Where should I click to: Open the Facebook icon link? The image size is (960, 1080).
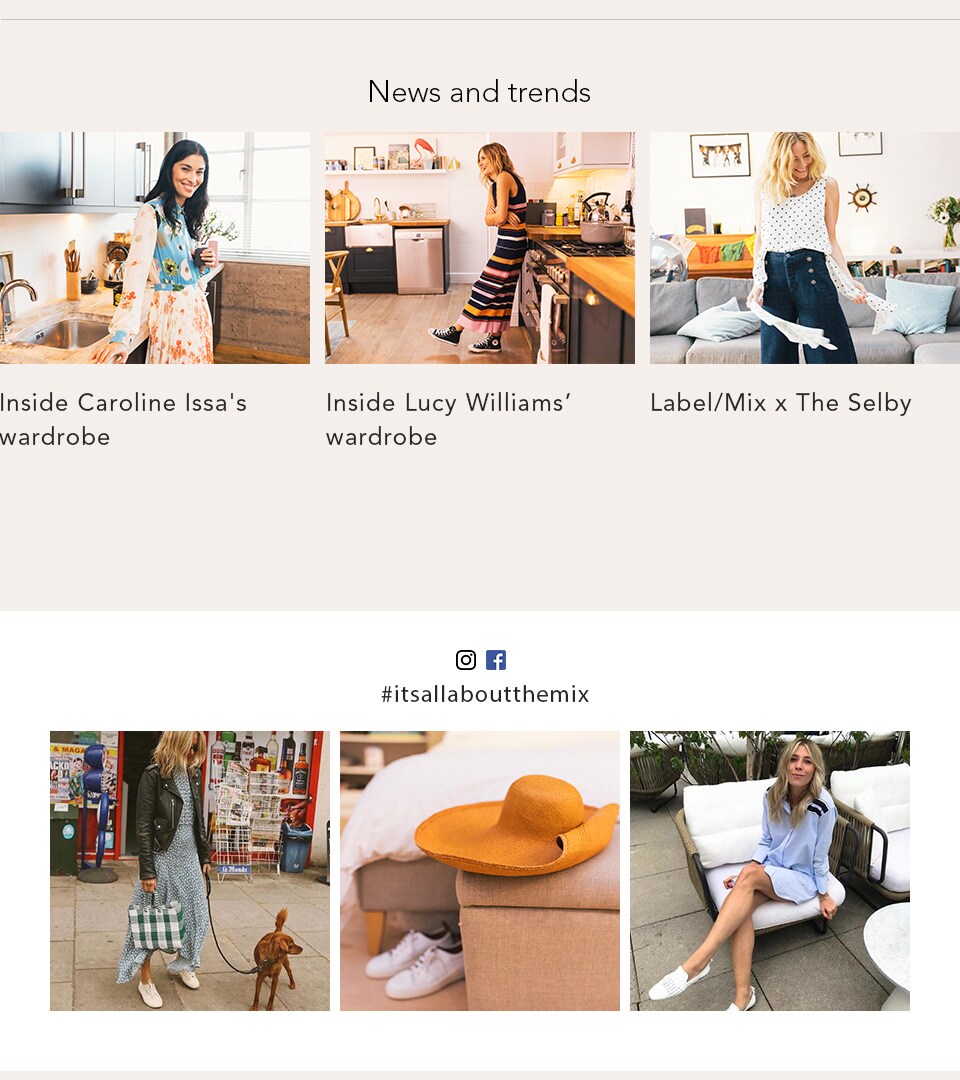click(496, 660)
